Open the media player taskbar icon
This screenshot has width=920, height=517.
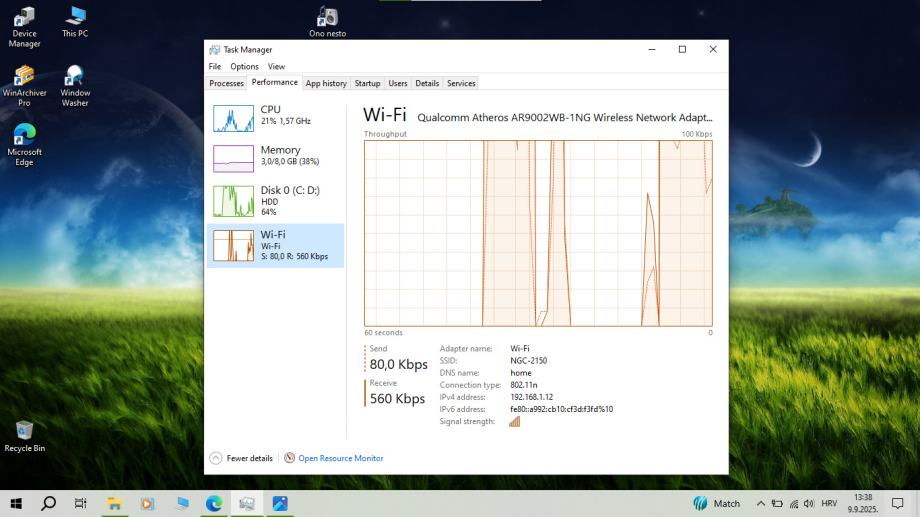pos(147,504)
